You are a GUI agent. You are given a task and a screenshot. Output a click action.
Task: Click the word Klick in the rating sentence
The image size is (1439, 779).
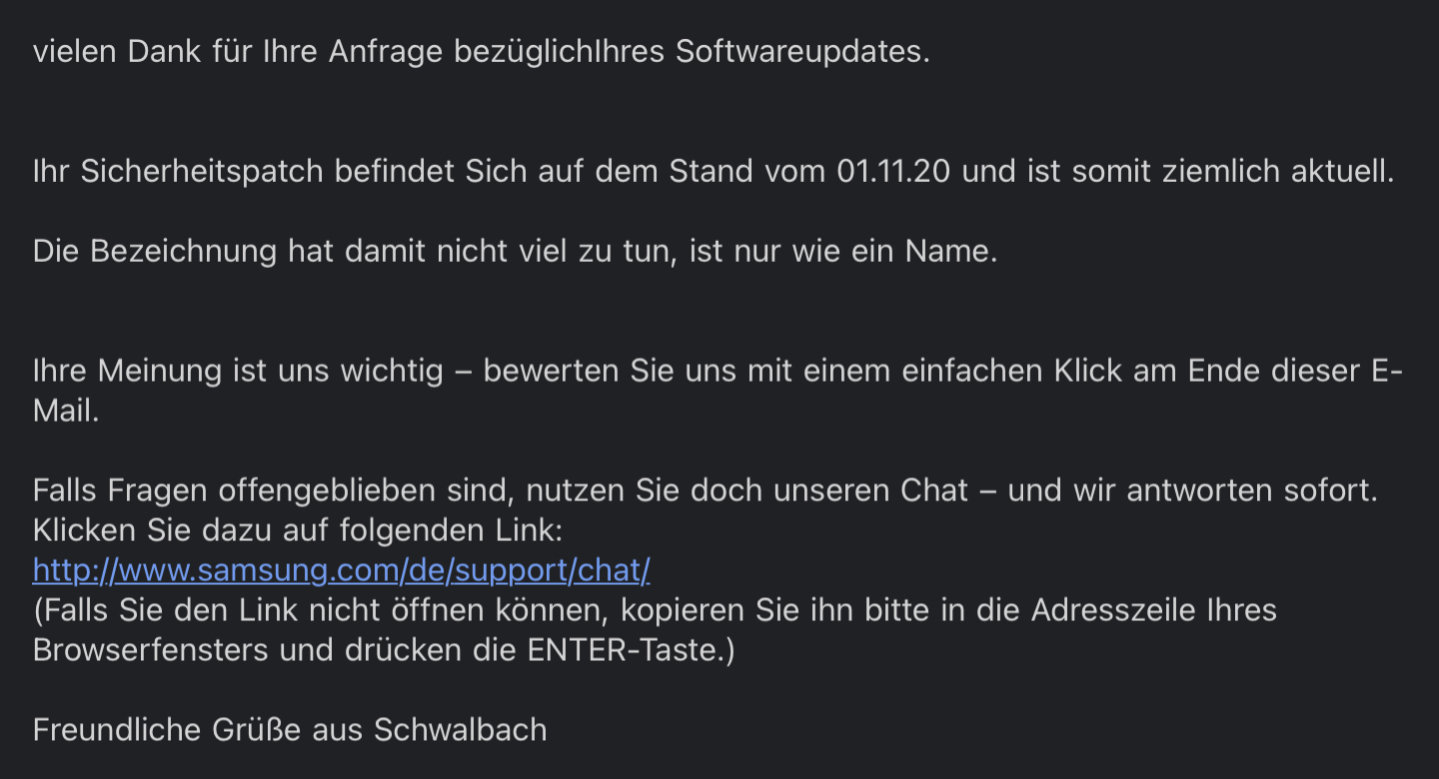(1085, 371)
